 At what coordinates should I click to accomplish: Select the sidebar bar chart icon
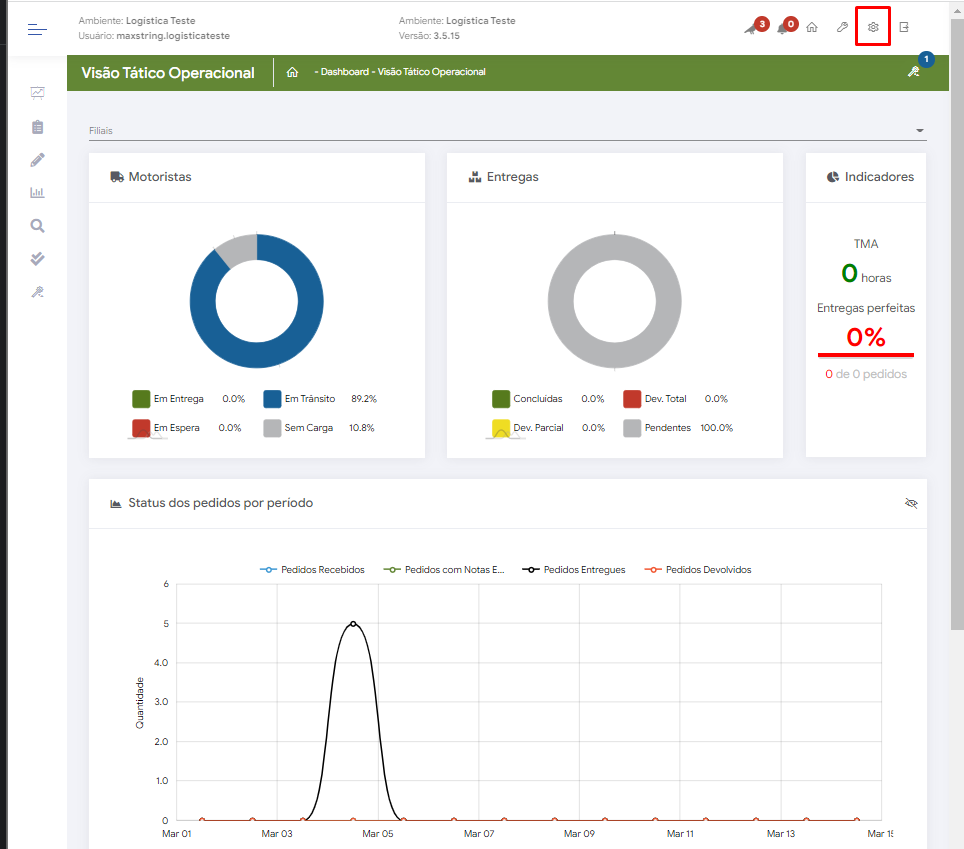[37, 193]
